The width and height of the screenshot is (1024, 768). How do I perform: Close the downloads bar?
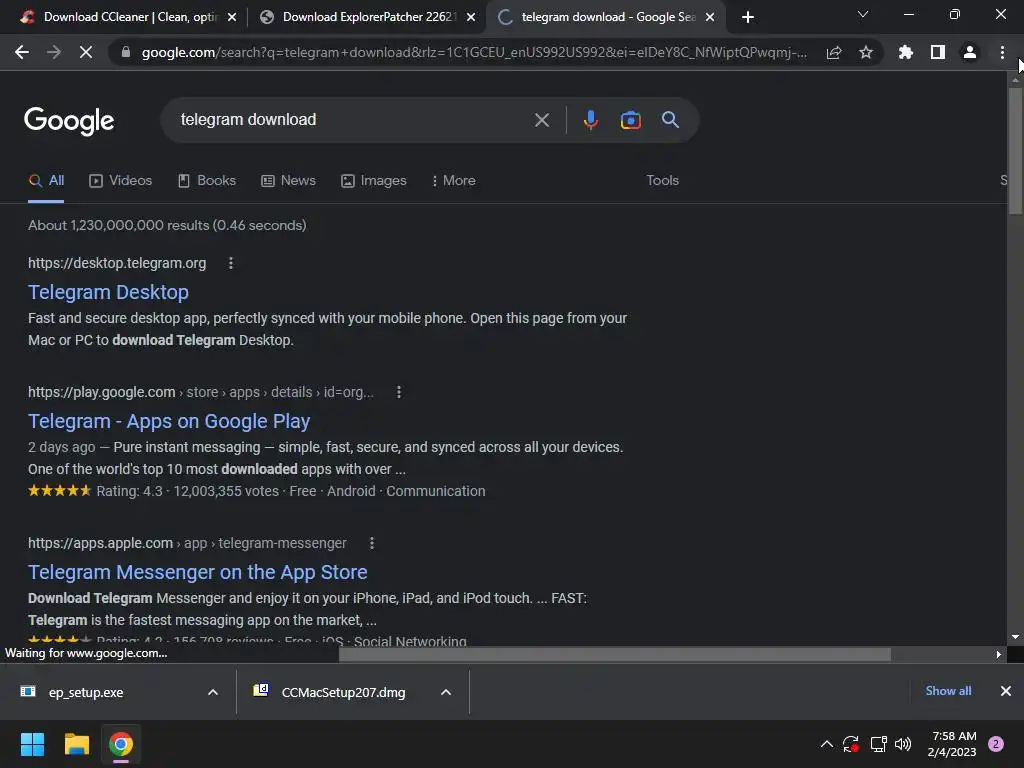click(x=1006, y=691)
